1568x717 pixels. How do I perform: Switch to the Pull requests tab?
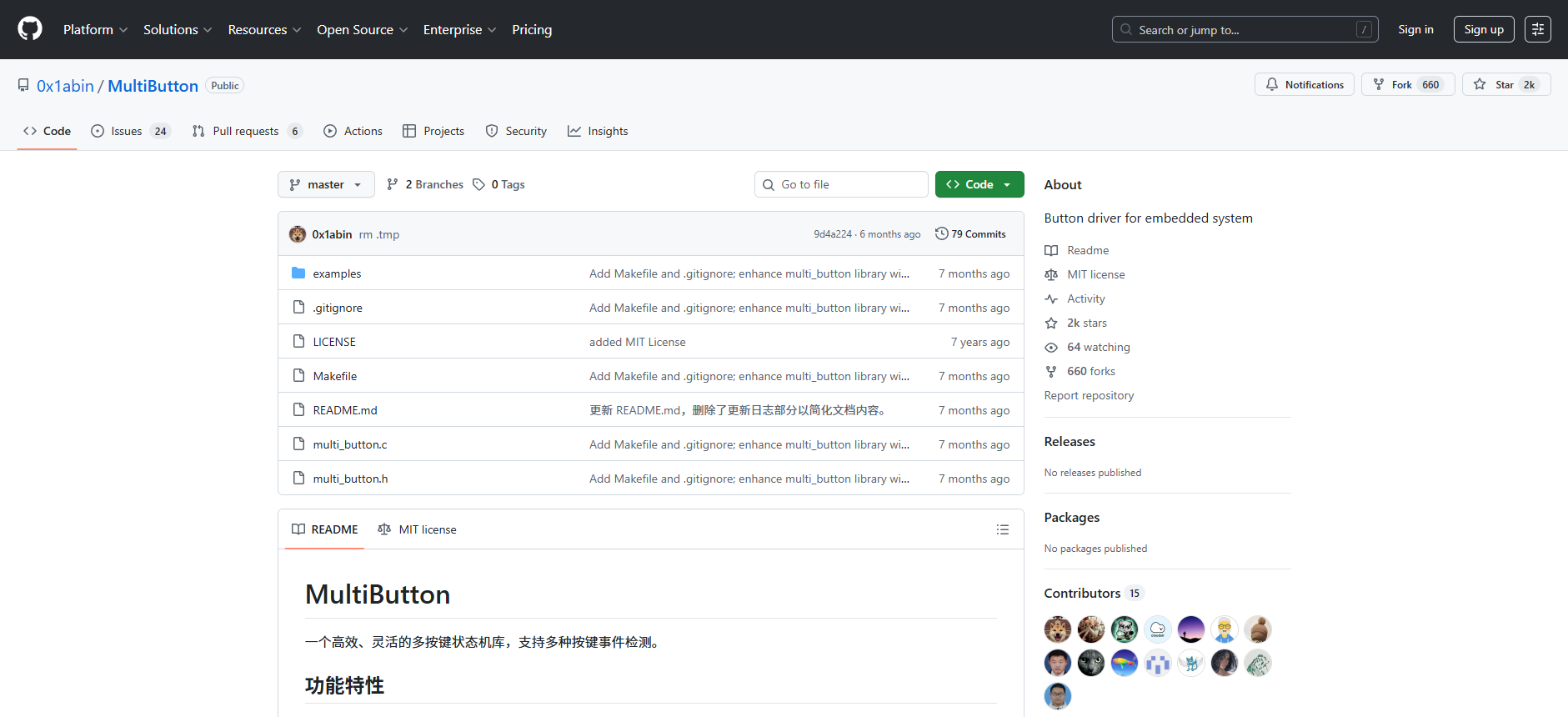(247, 131)
